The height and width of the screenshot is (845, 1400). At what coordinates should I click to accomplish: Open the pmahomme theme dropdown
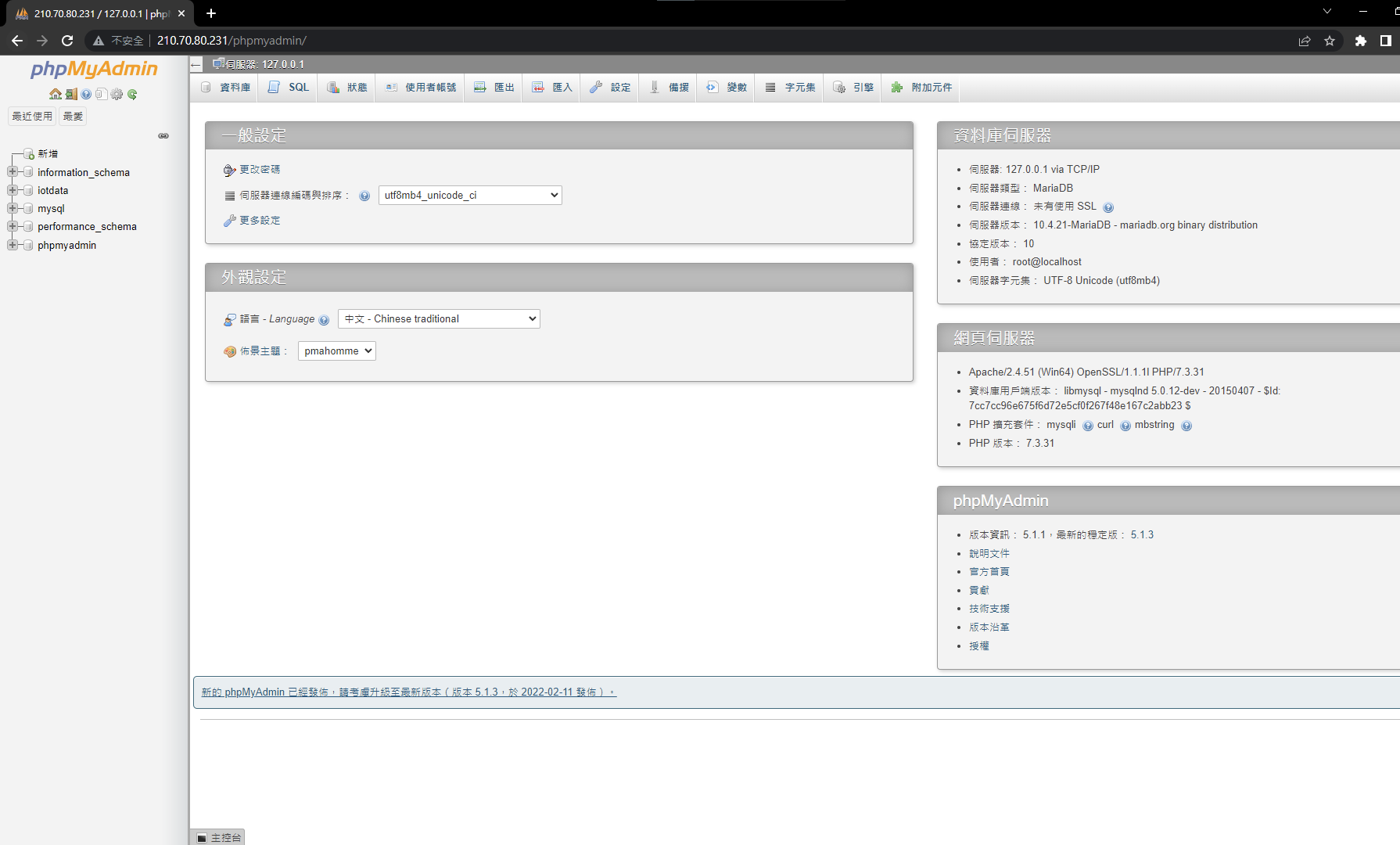point(337,351)
